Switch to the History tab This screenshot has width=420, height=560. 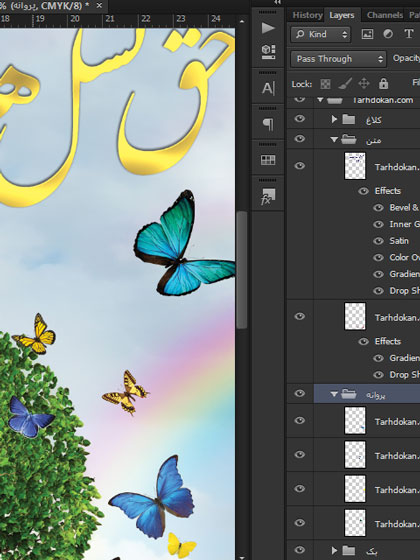[307, 15]
